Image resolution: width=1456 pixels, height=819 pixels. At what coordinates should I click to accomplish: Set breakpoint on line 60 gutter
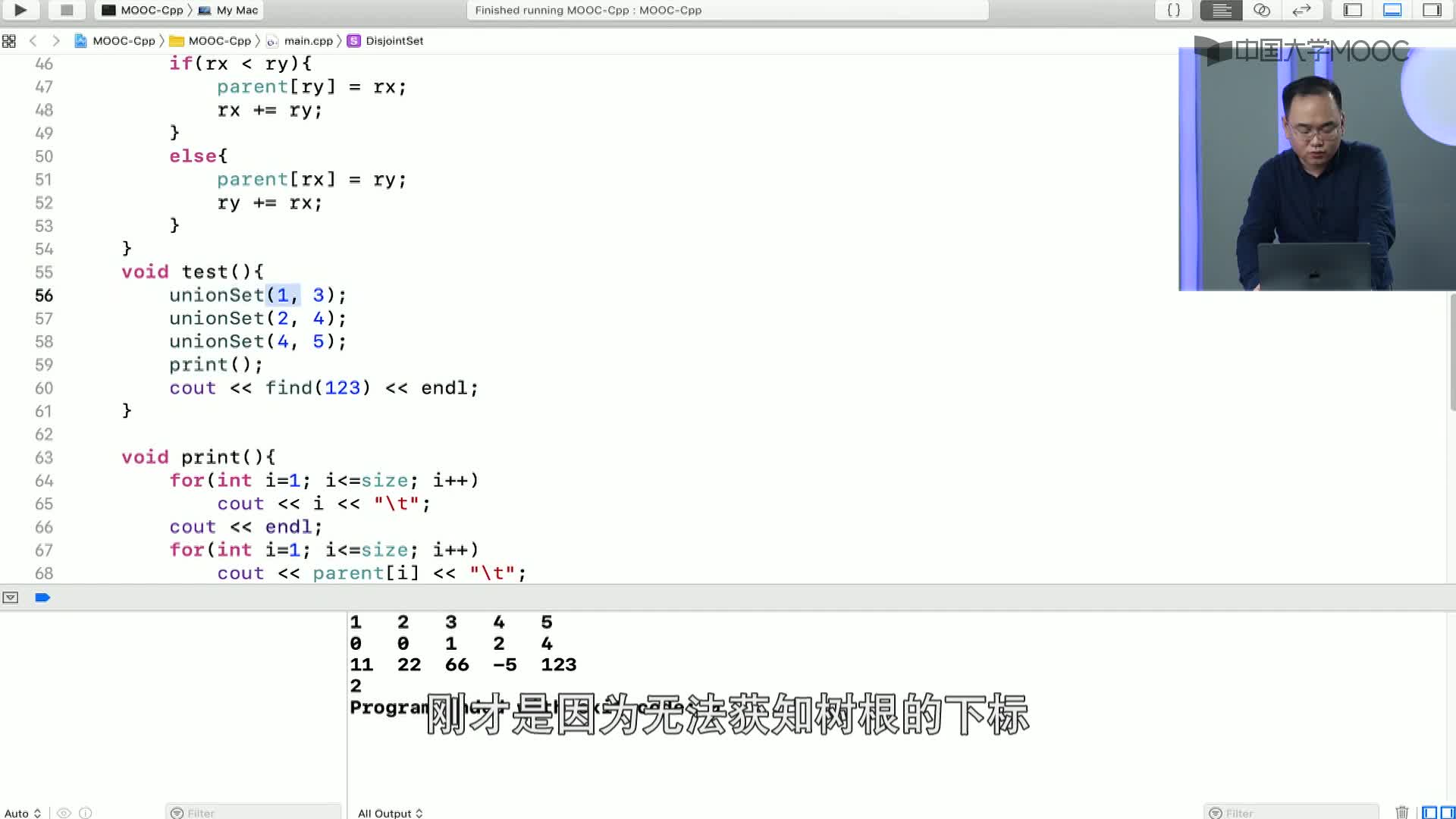pyautogui.click(x=44, y=388)
